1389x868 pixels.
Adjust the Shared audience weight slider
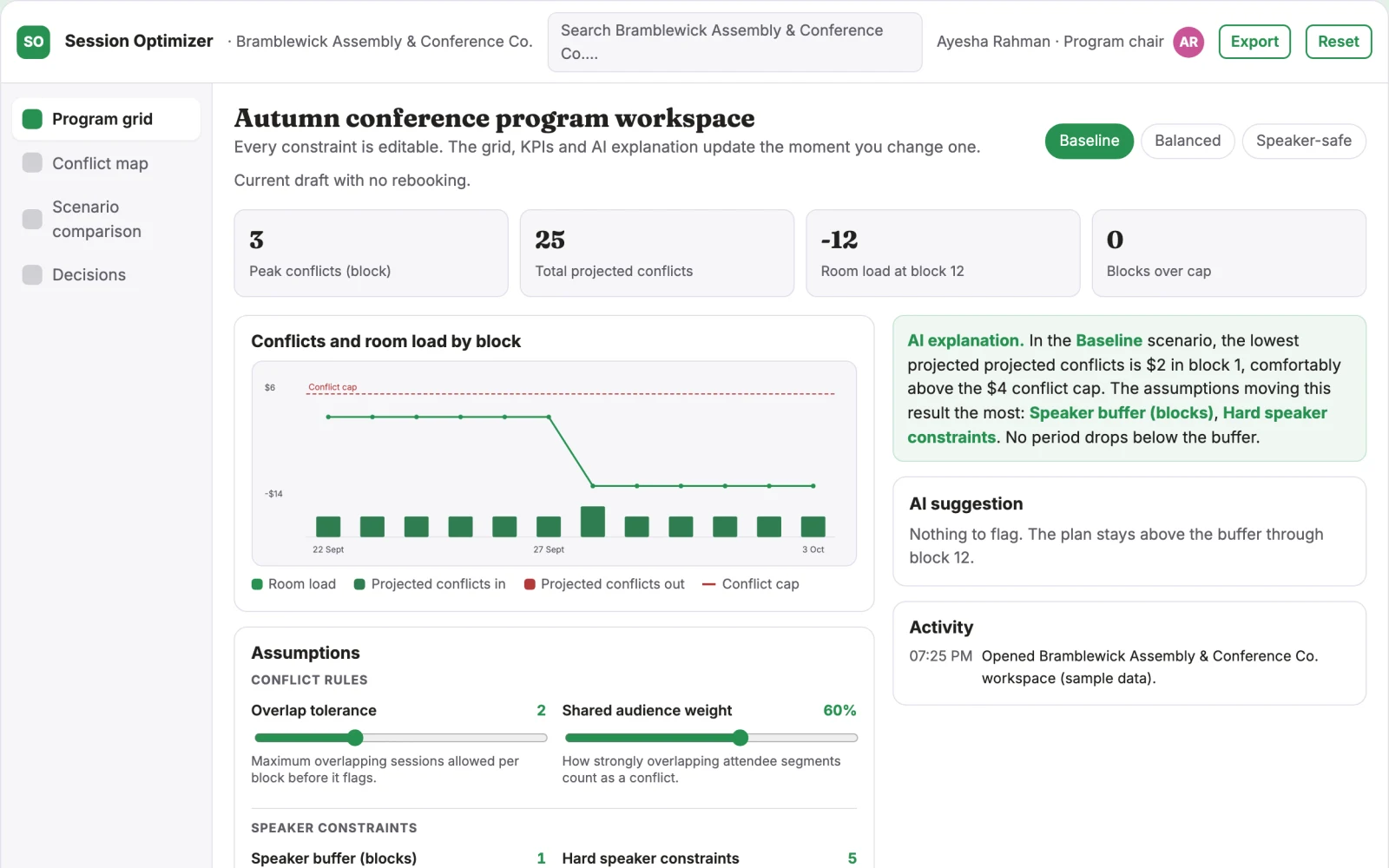tap(711, 738)
